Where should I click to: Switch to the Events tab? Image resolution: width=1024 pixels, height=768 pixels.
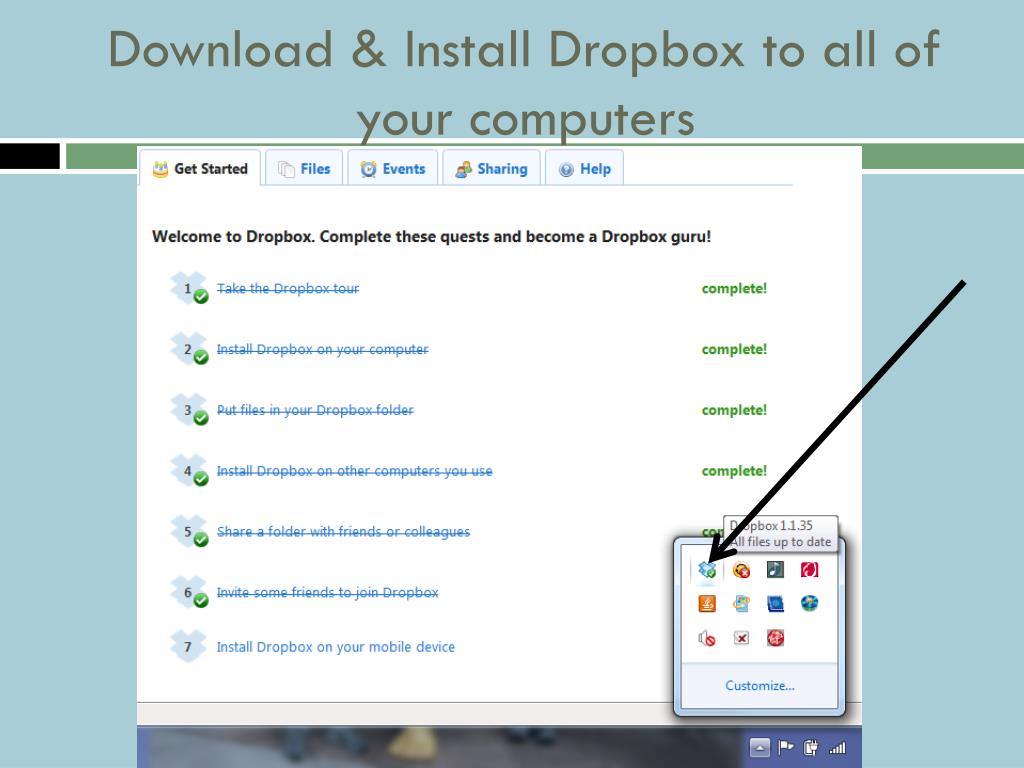(x=392, y=169)
